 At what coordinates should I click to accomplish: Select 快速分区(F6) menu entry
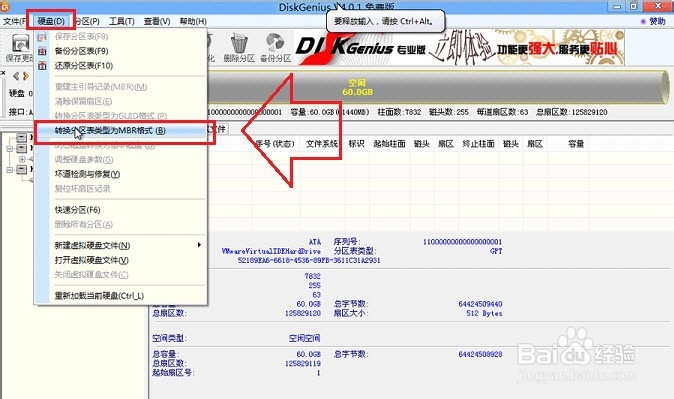pos(77,210)
